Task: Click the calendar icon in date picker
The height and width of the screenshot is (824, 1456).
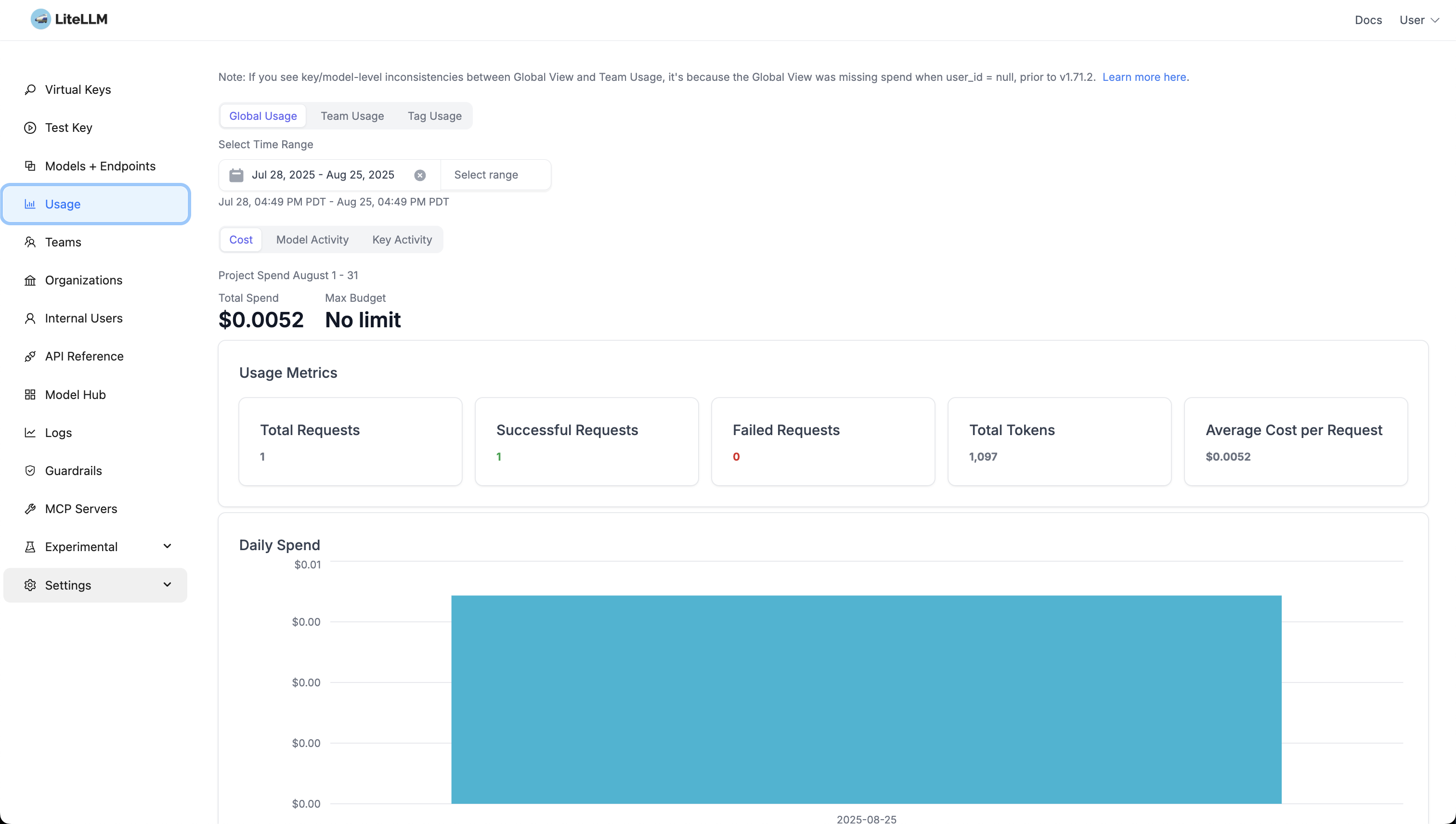Action: point(236,175)
